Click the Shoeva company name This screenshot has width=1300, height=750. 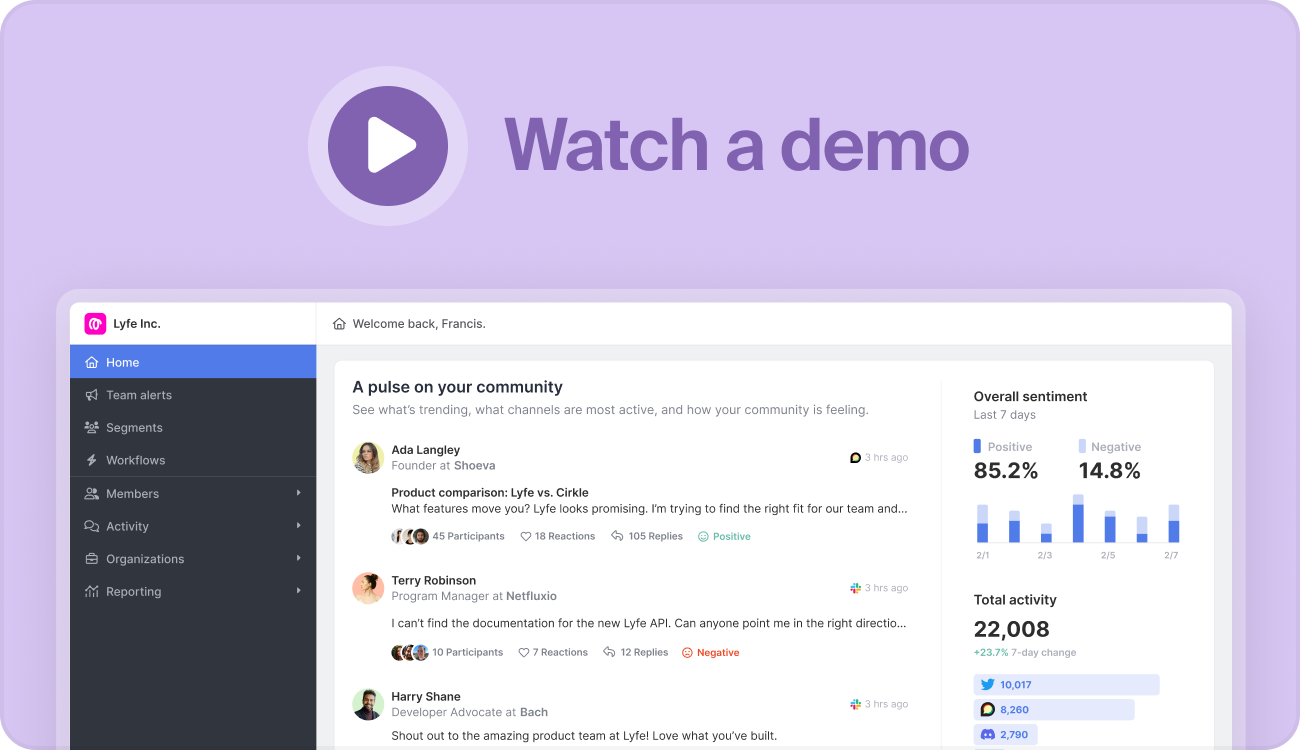click(475, 466)
